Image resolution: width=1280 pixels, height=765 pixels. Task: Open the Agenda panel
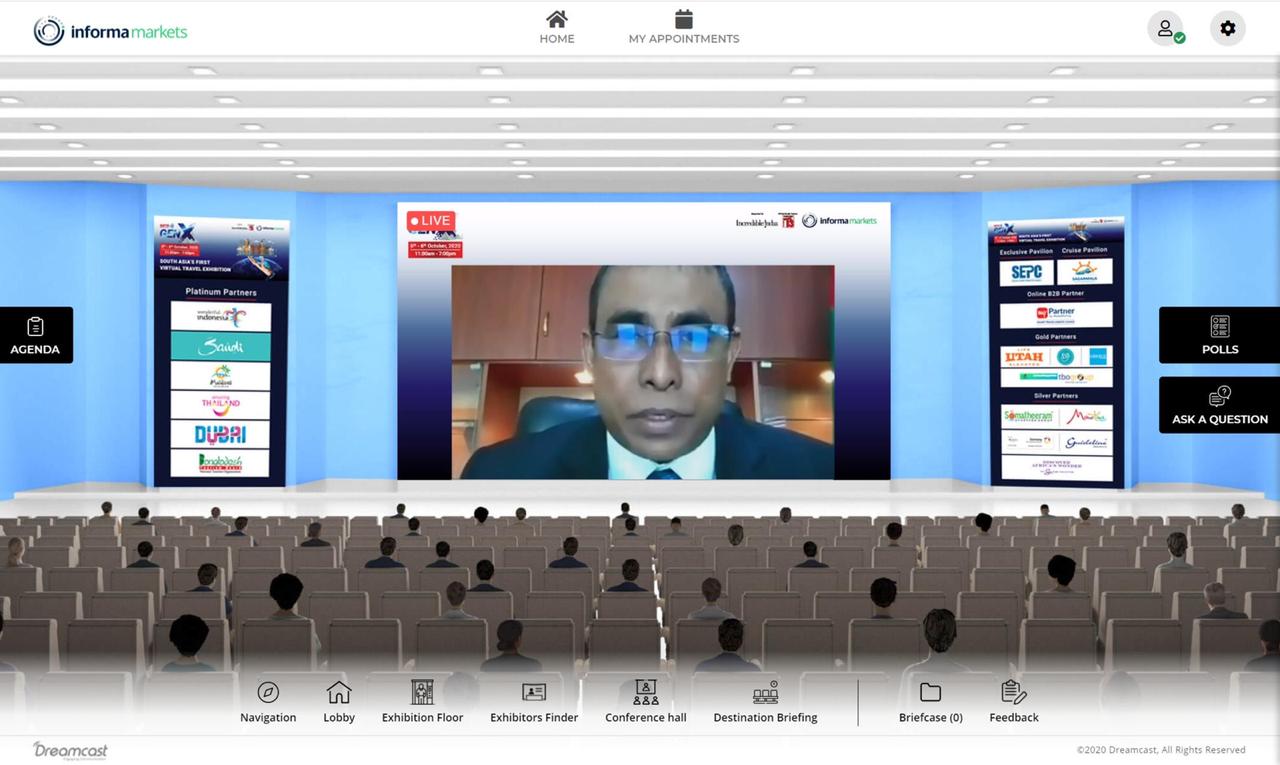coord(36,335)
